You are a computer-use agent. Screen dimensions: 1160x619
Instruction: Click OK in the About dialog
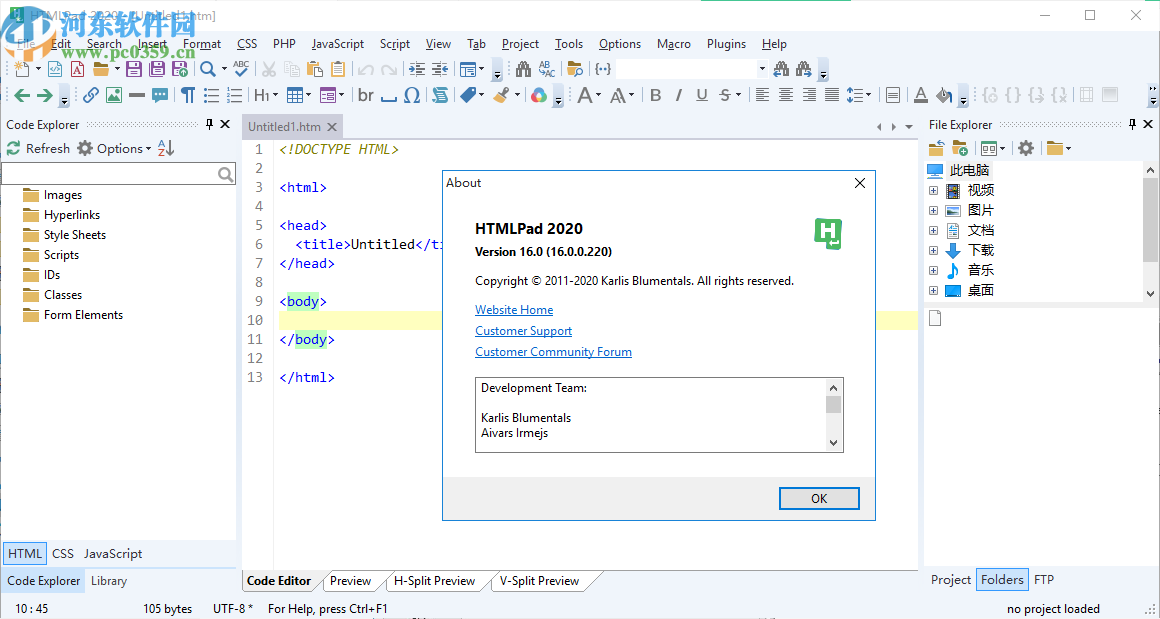point(819,498)
